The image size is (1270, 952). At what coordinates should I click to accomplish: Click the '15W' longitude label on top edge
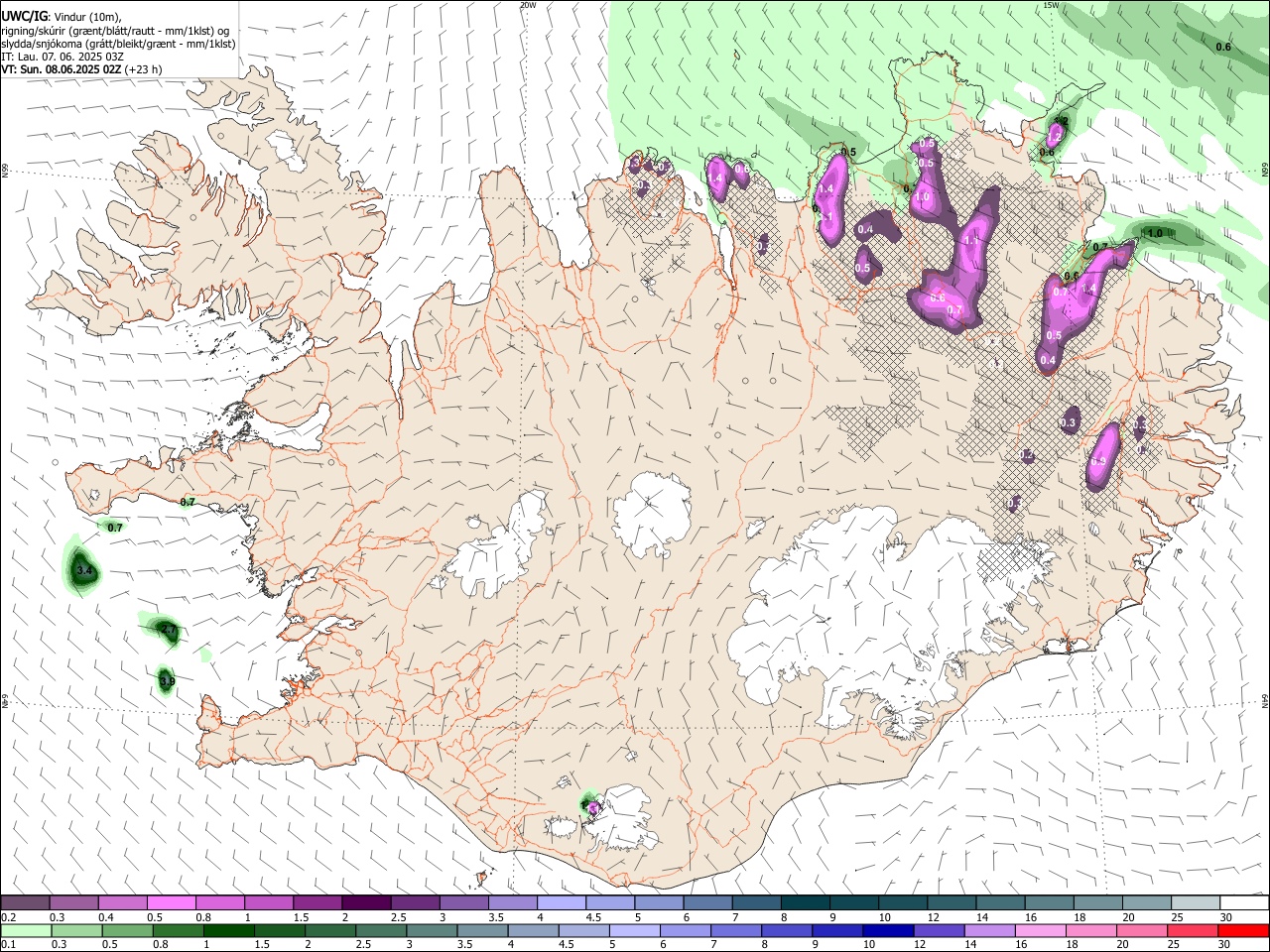pyautogui.click(x=1051, y=5)
